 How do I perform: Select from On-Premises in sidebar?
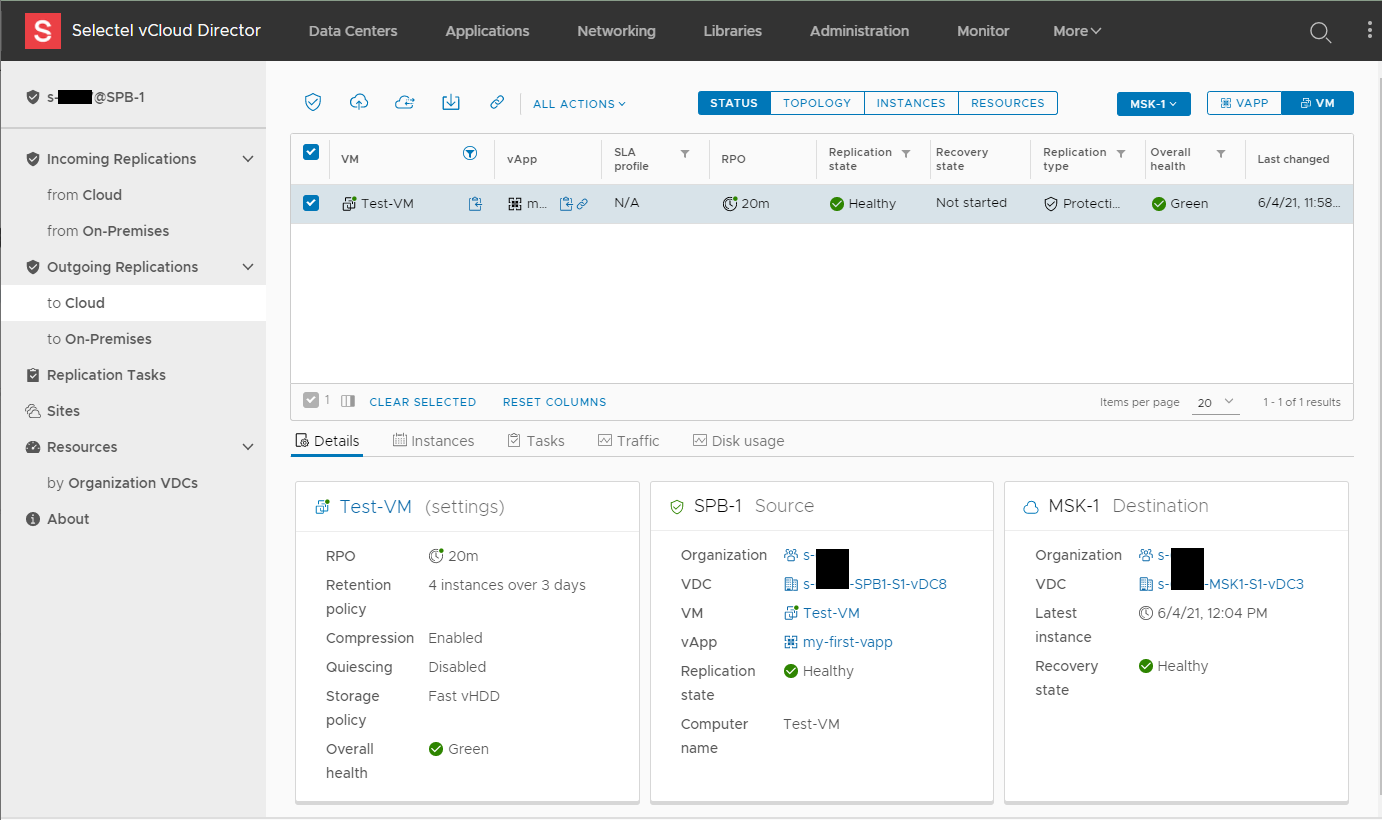[108, 231]
